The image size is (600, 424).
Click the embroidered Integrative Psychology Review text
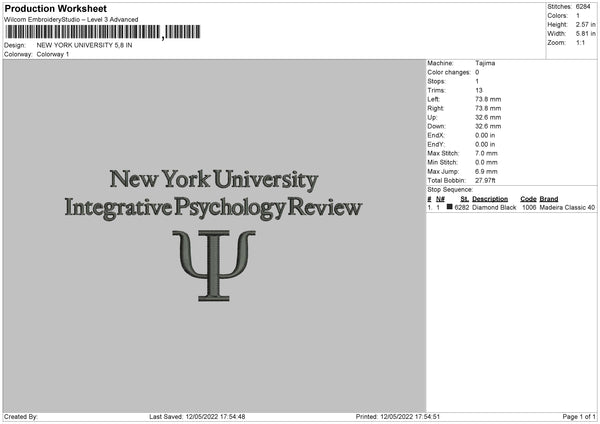pos(213,208)
